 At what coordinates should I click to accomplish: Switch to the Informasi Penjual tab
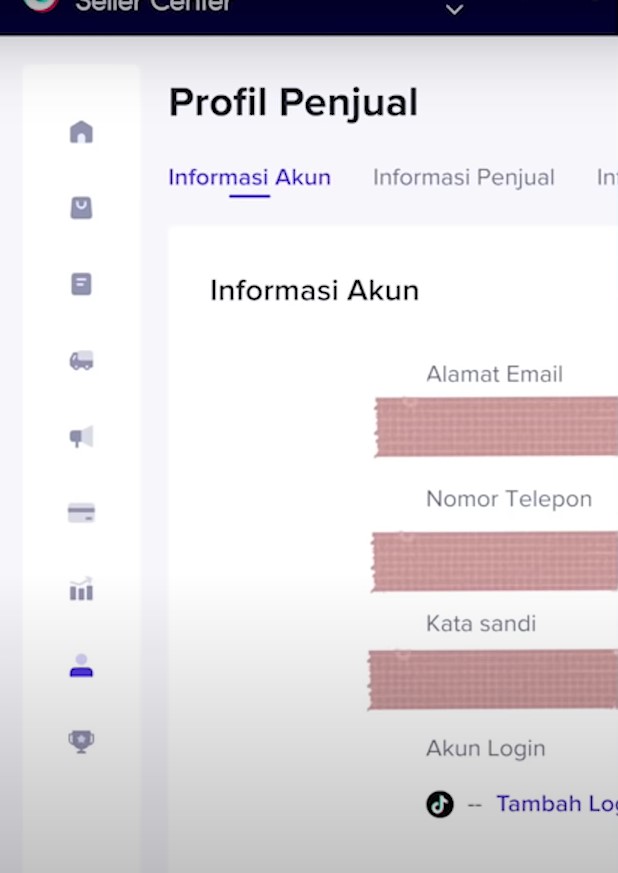point(463,178)
